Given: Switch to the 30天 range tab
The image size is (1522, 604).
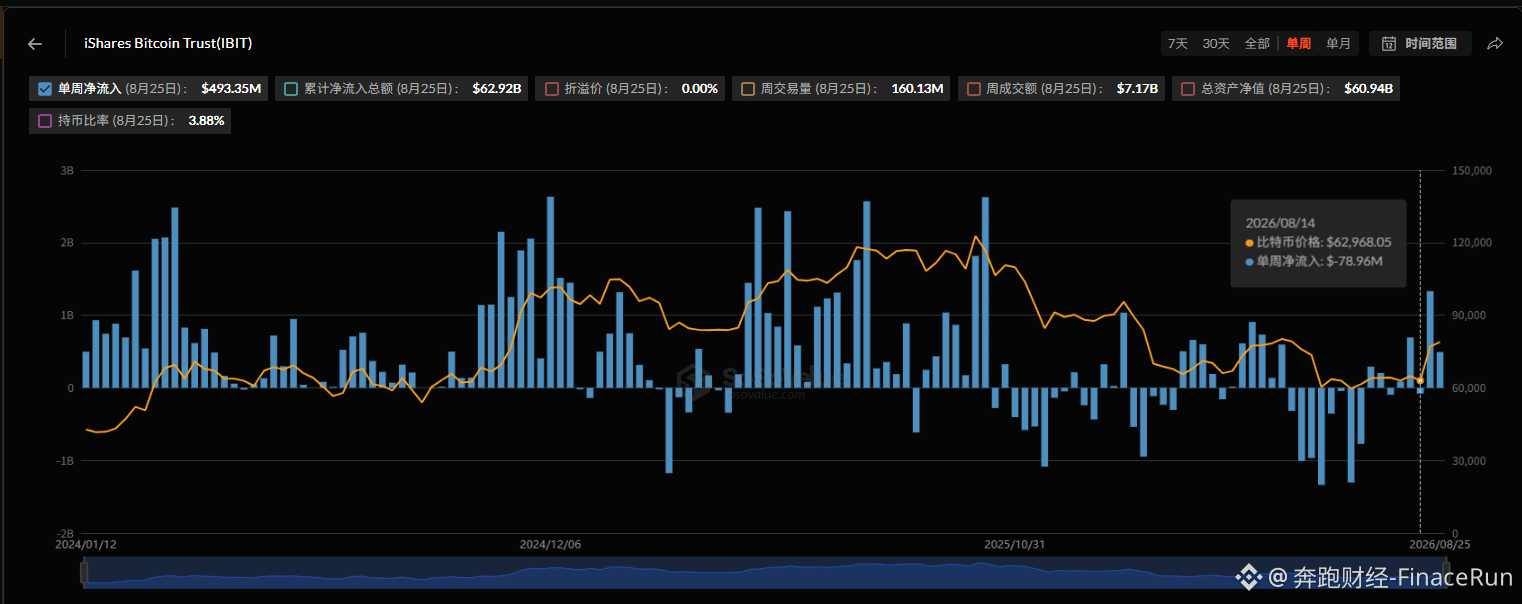Looking at the screenshot, I should (x=1216, y=43).
